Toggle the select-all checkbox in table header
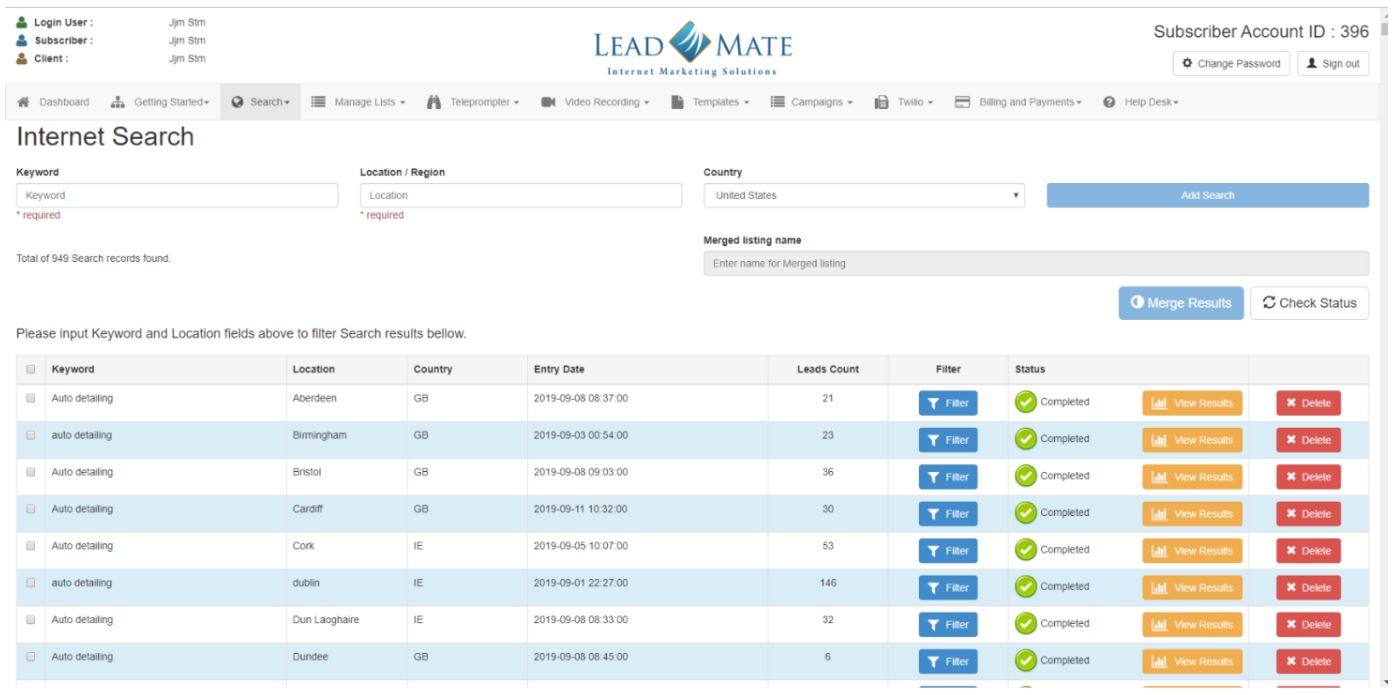Viewport: 1398px width, 695px height. [31, 370]
